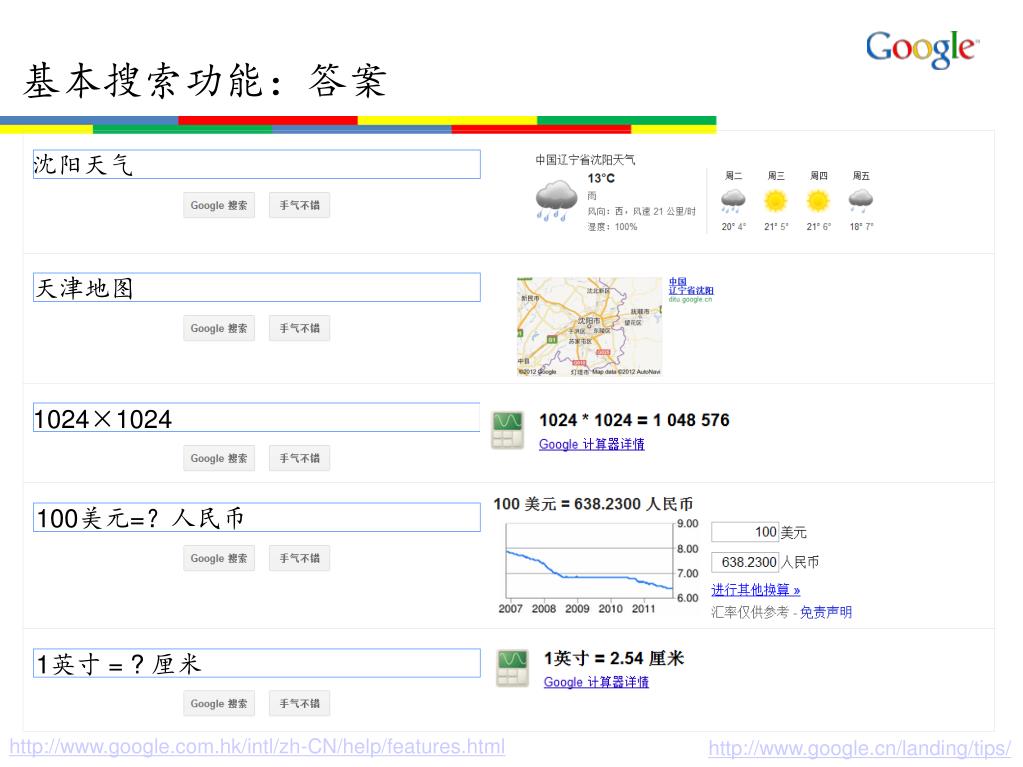
Task: Click the 21° 5° forecast temperatures
Action: [x=776, y=227]
